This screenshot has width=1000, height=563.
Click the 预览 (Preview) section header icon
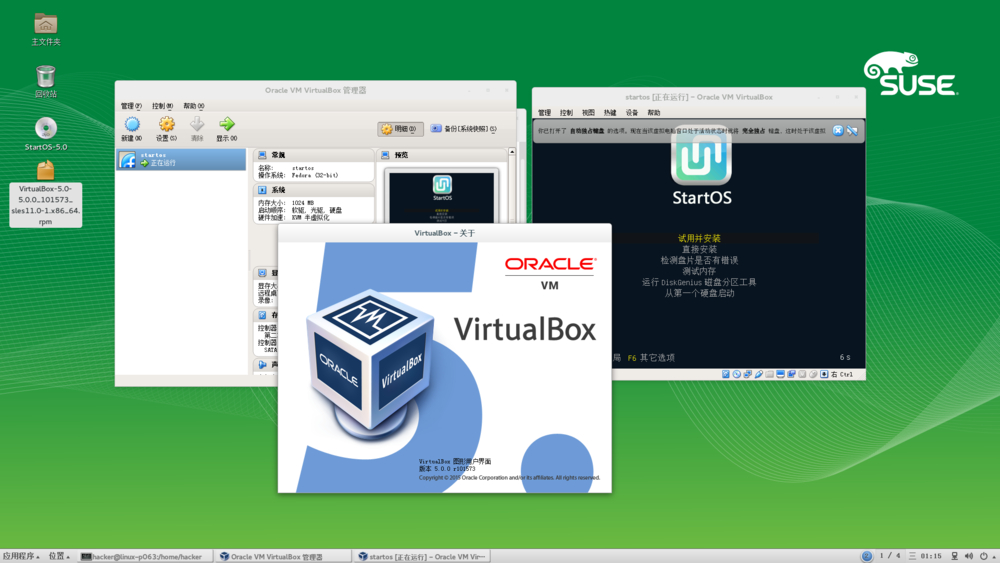point(385,155)
